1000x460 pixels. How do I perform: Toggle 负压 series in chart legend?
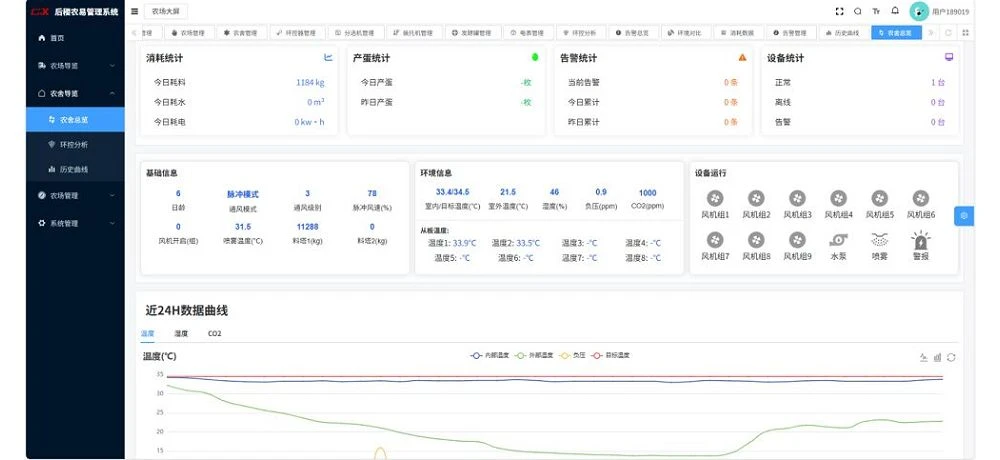coord(572,355)
